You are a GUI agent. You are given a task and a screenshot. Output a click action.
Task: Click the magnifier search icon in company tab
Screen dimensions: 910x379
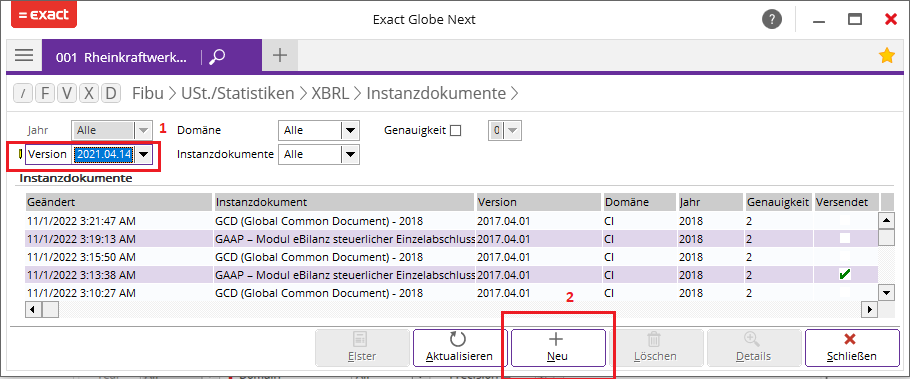217,57
